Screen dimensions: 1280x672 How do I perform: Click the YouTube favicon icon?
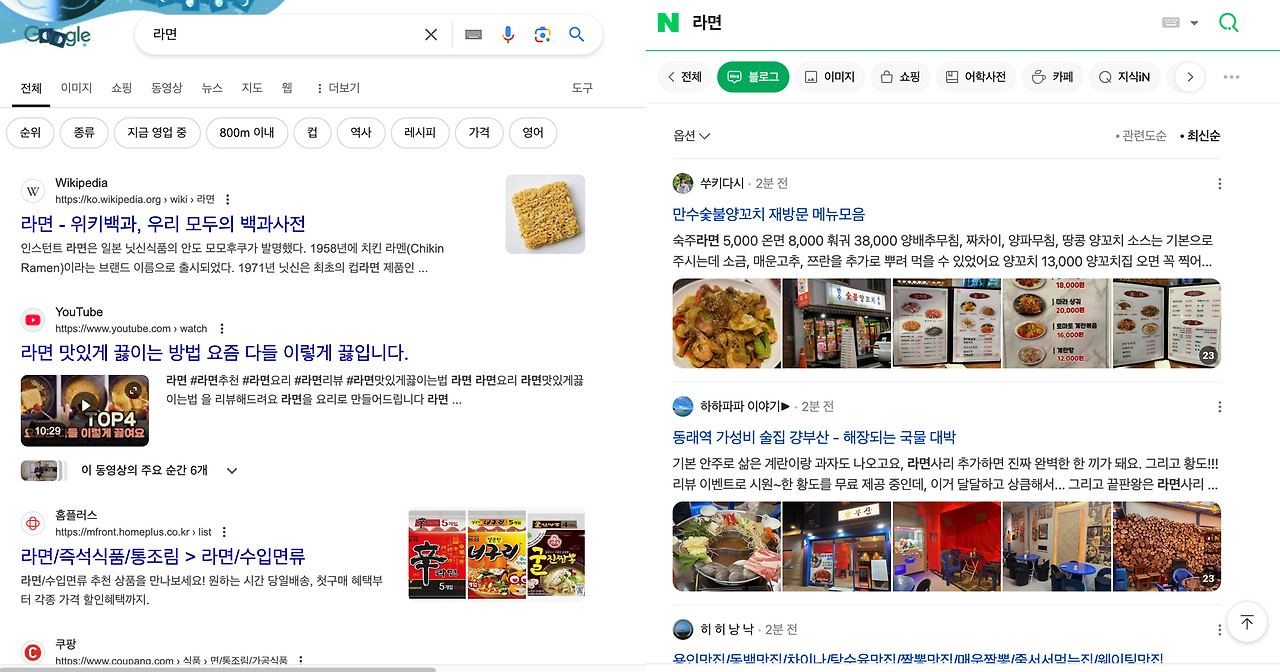[33, 320]
